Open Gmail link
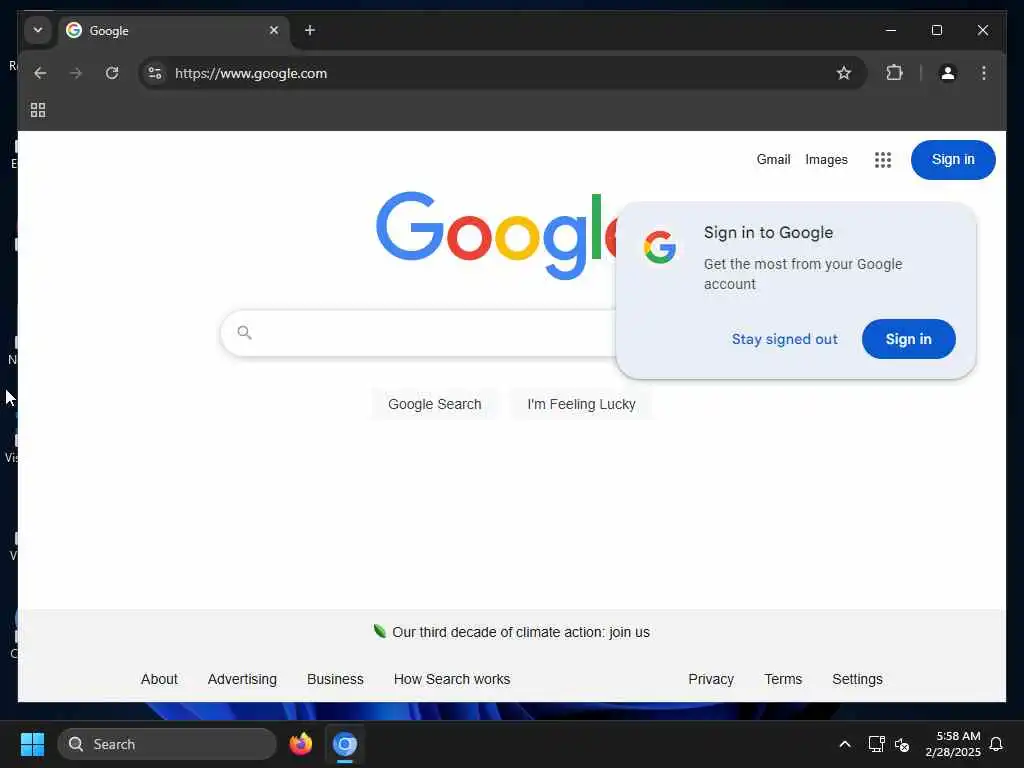The image size is (1024, 768). pyautogui.click(x=773, y=159)
